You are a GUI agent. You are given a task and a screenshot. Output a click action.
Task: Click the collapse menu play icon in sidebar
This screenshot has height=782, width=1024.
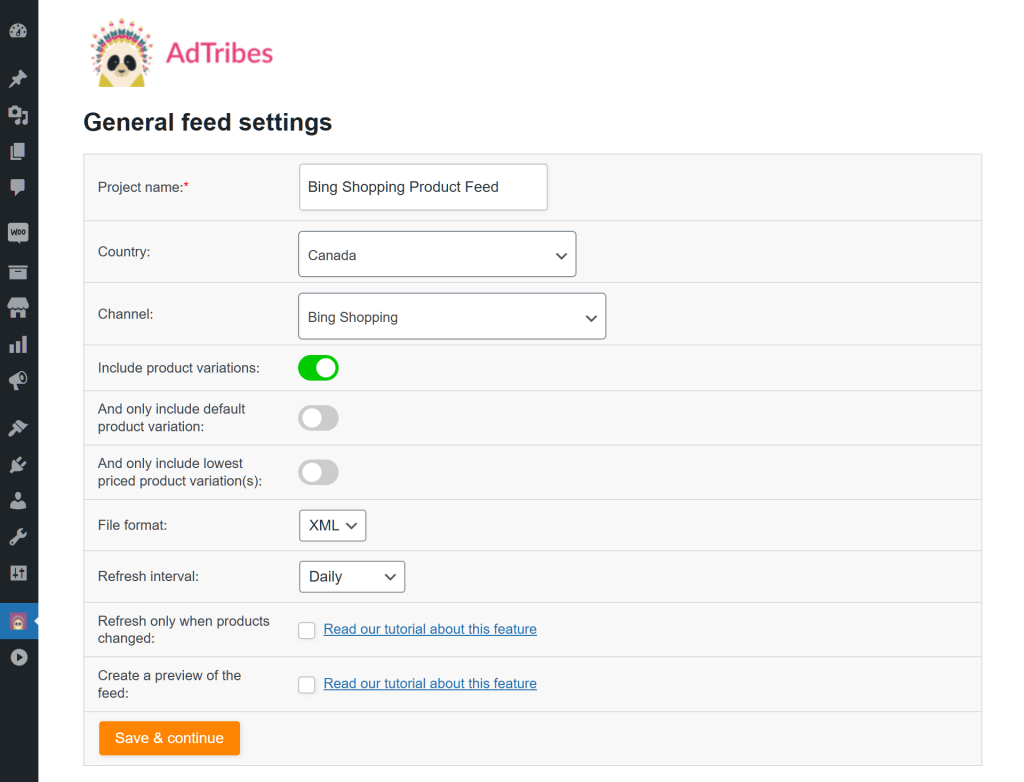coord(19,657)
